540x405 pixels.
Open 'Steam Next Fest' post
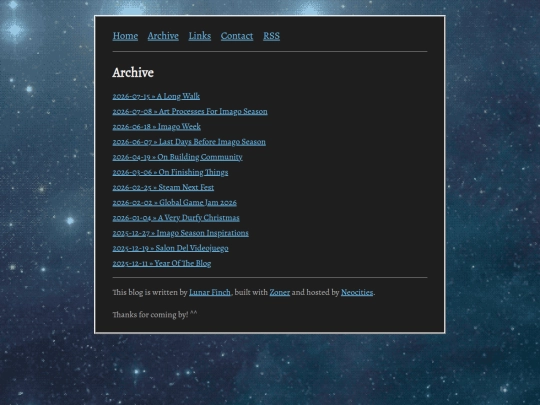[x=163, y=187]
